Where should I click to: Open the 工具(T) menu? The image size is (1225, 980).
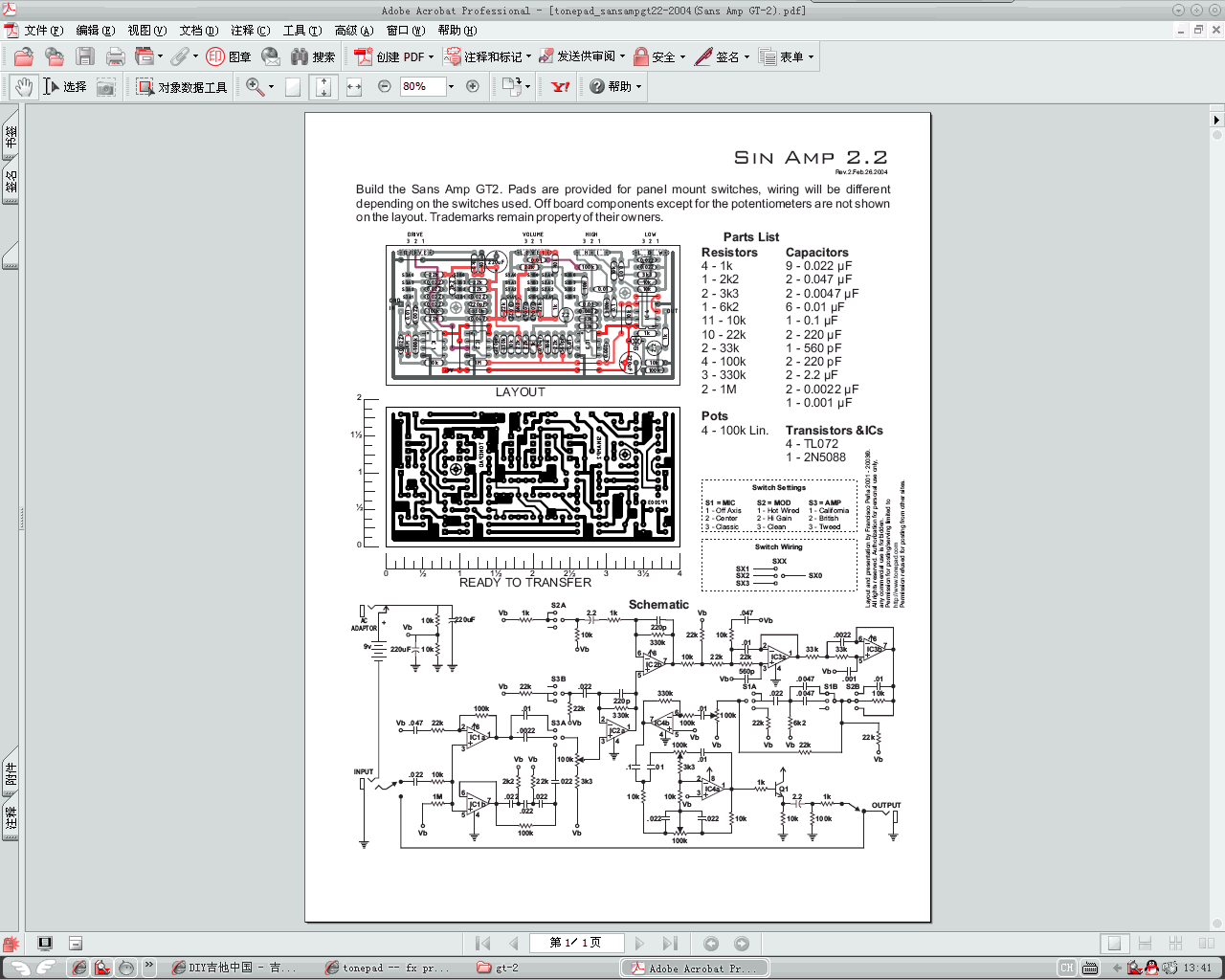(x=301, y=31)
